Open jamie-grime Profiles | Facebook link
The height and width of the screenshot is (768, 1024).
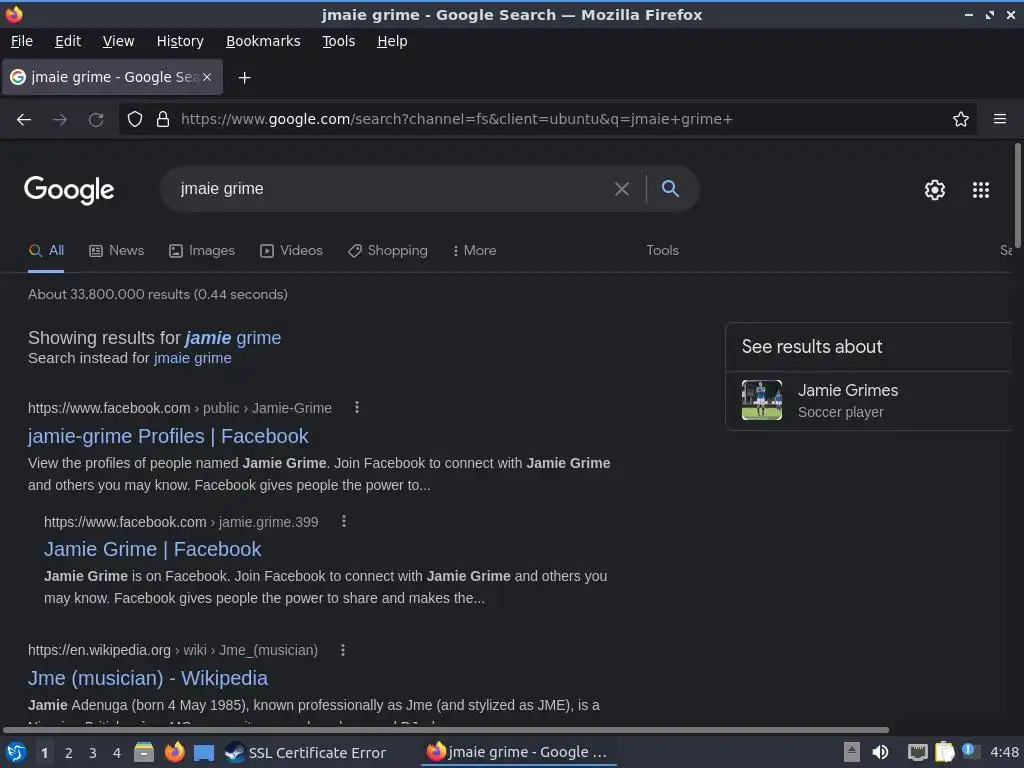[x=168, y=436]
